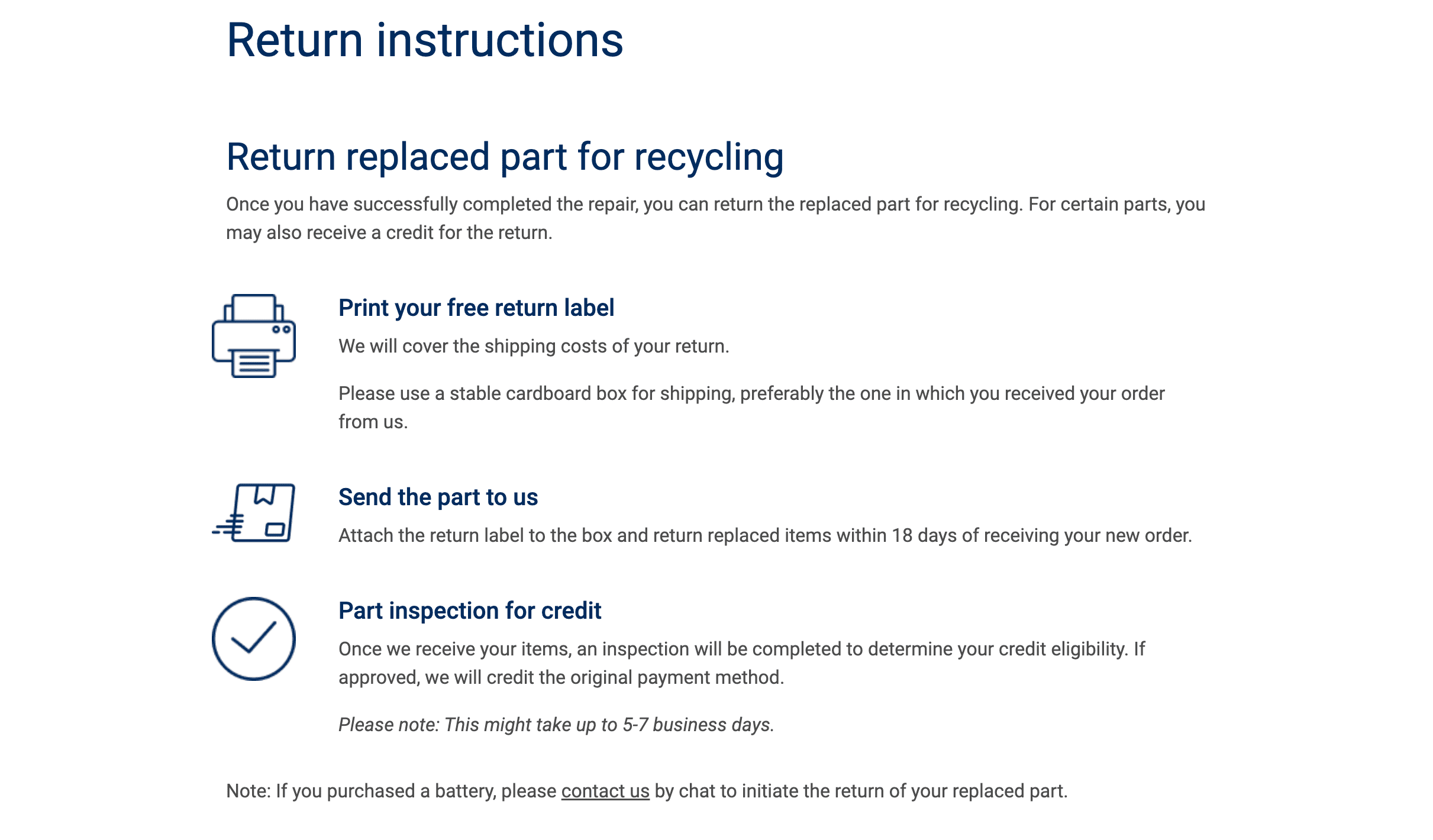Click the printer icon
Screen dimensions: 1433x840
point(253,335)
